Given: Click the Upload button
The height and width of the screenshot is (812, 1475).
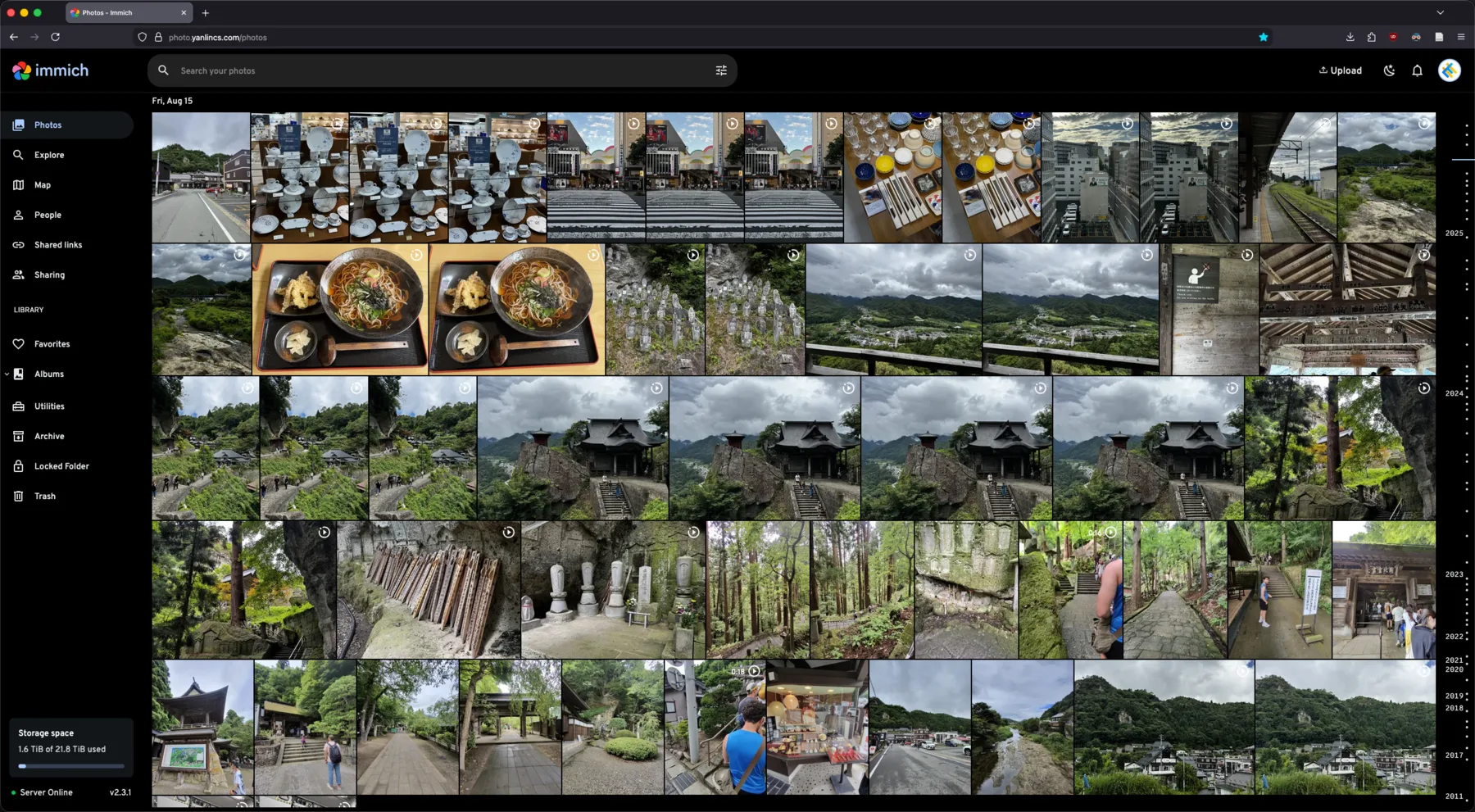Looking at the screenshot, I should (x=1340, y=70).
